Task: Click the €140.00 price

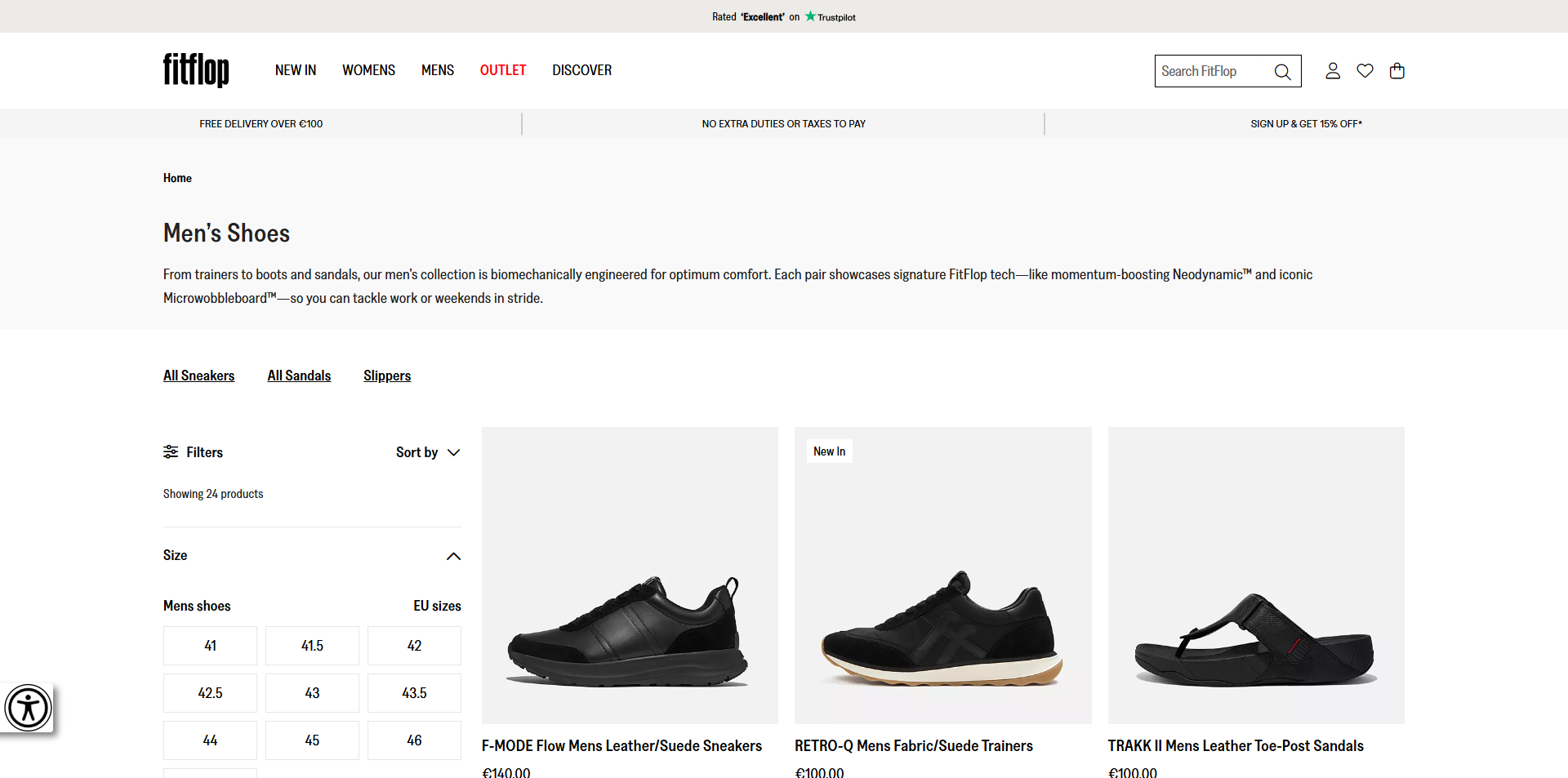Action: (506, 771)
